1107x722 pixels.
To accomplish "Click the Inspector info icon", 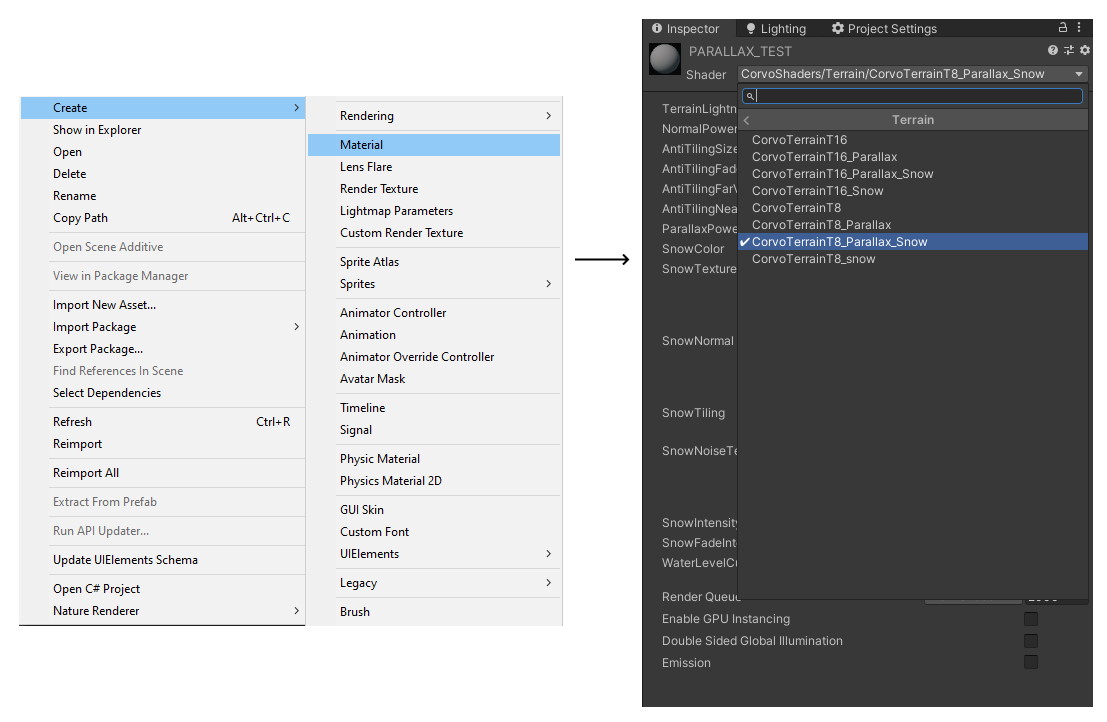I will coord(657,28).
